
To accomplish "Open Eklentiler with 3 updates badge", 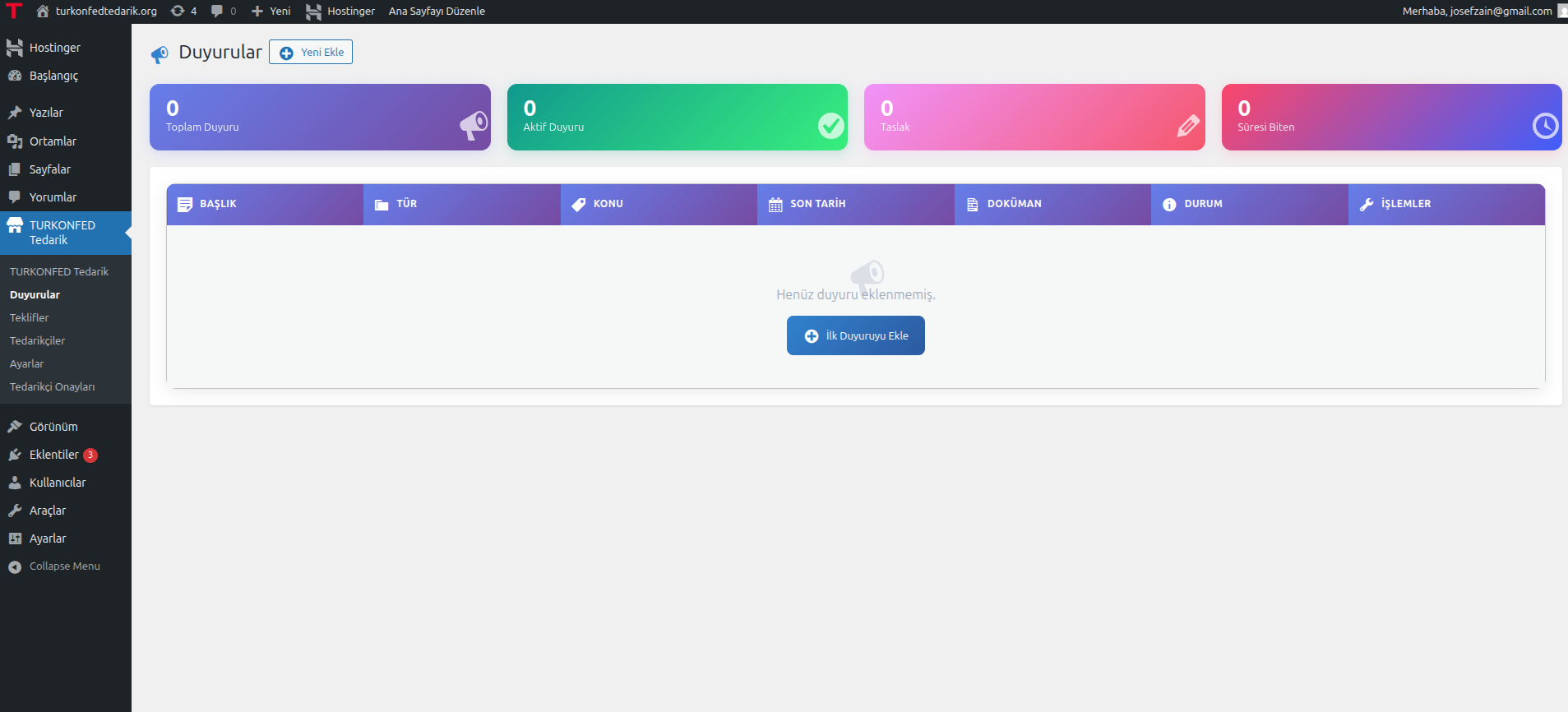I will 54,455.
